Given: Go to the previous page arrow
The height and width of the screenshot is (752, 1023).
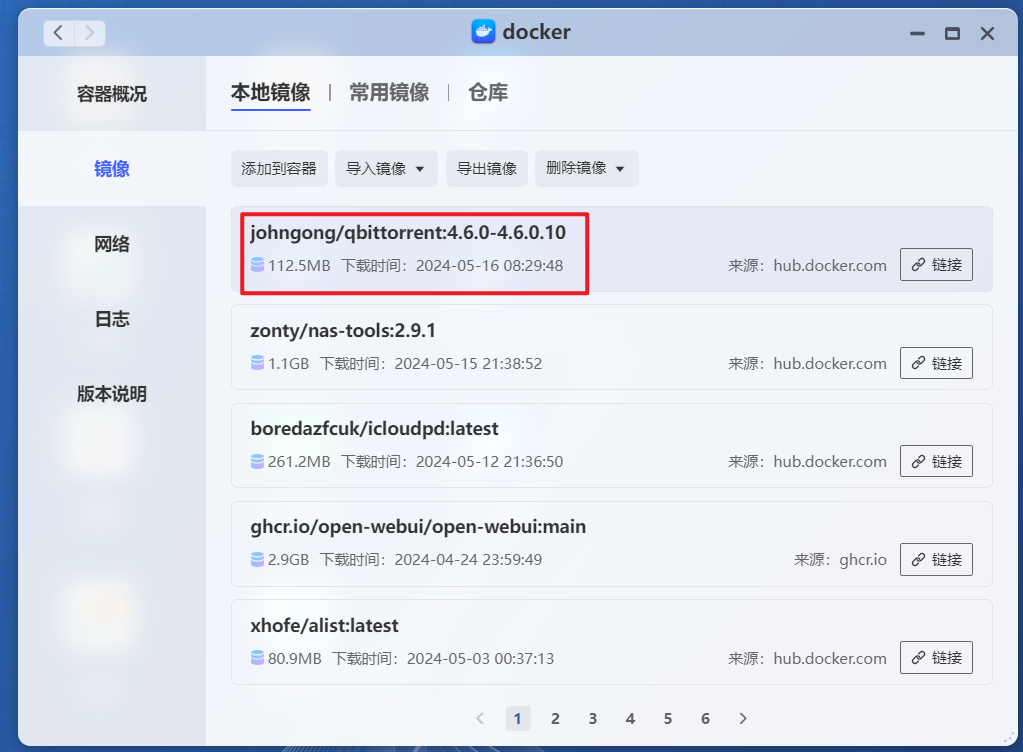Looking at the screenshot, I should point(480,718).
